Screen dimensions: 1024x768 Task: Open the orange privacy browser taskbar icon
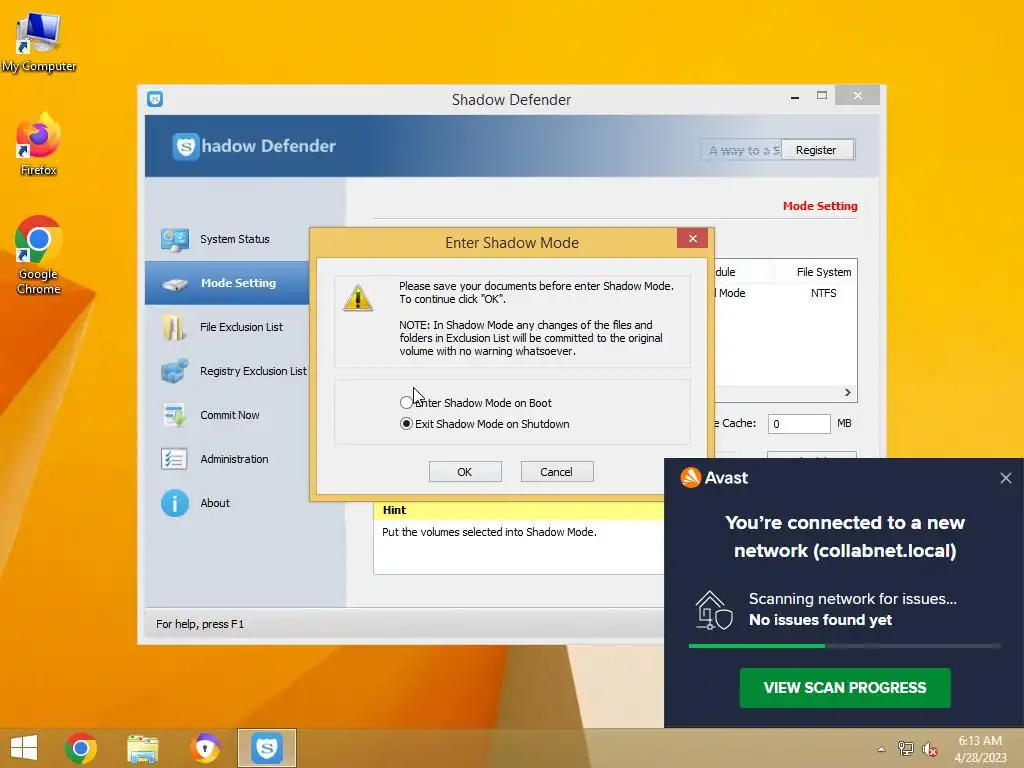205,748
